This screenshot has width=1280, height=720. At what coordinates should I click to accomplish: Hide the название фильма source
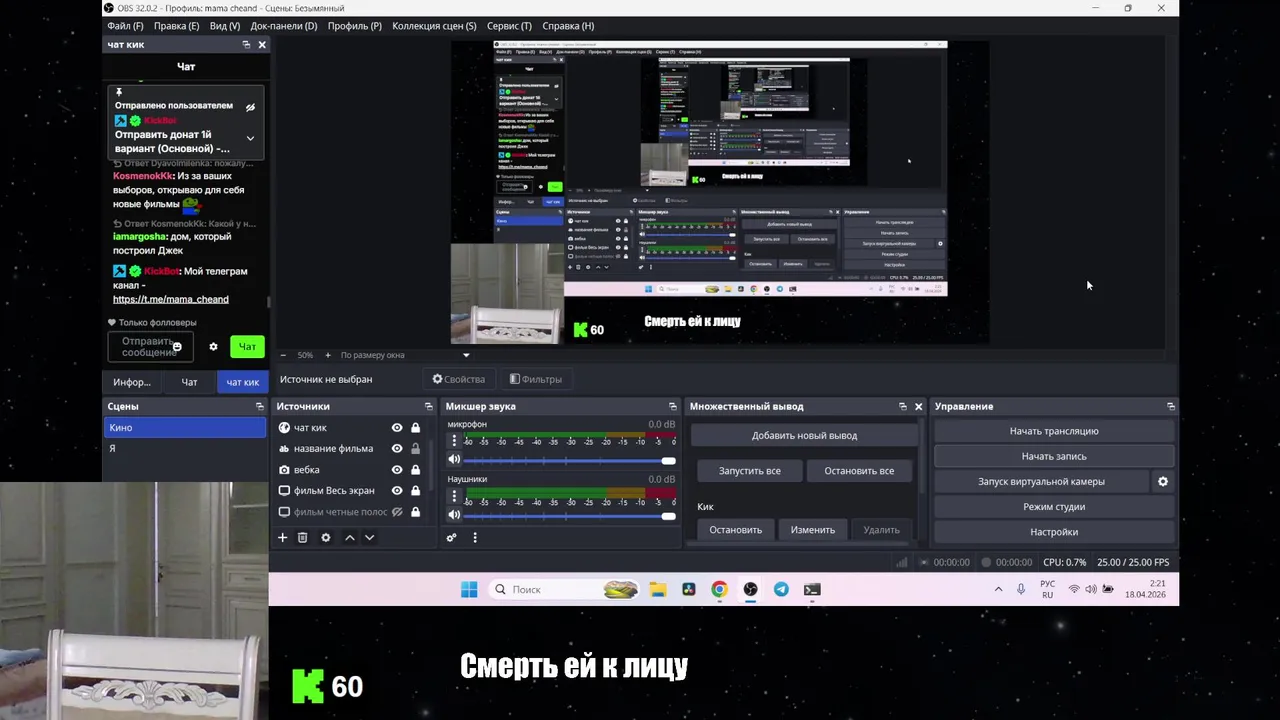point(397,449)
